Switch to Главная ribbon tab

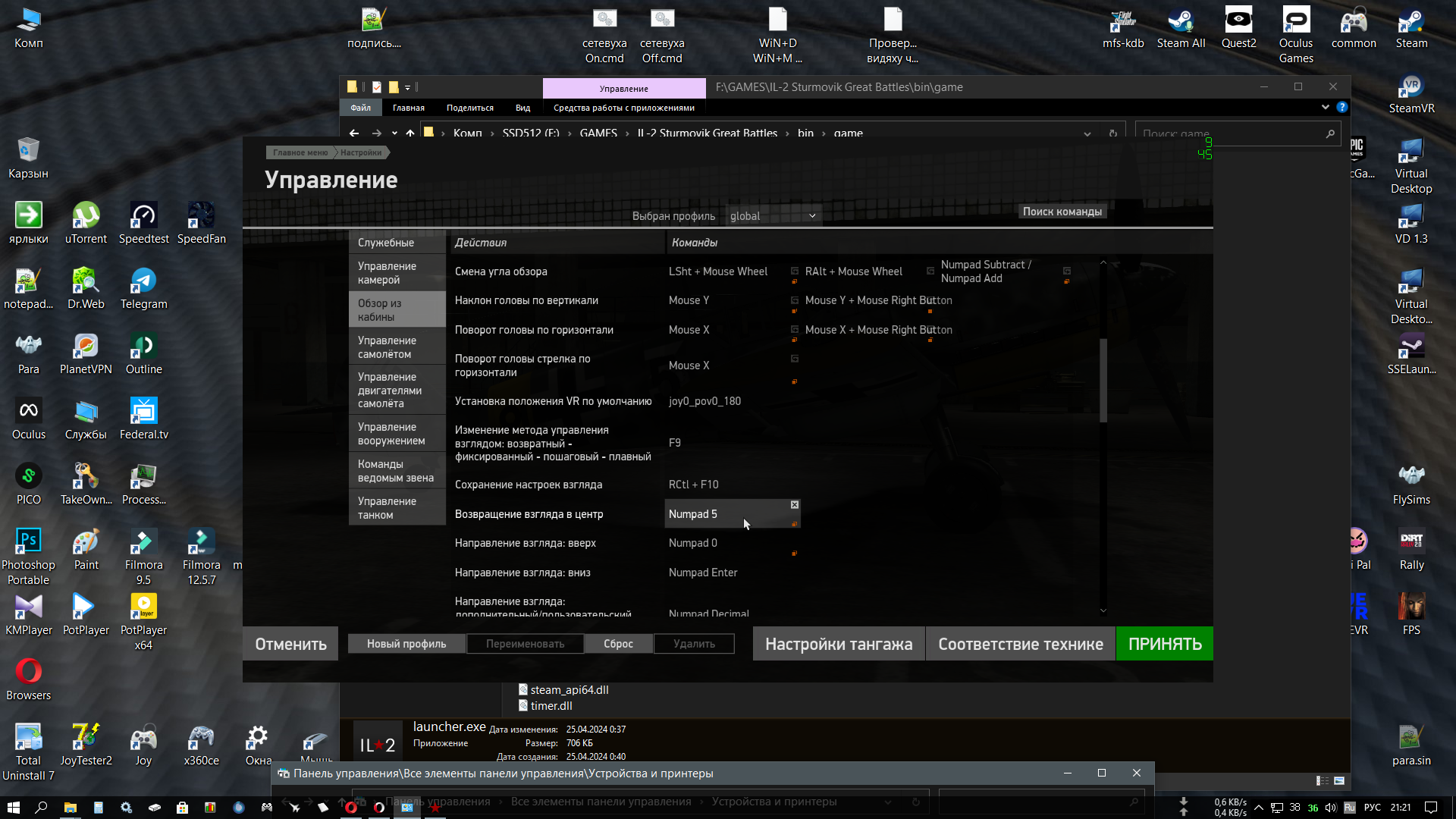tap(409, 108)
